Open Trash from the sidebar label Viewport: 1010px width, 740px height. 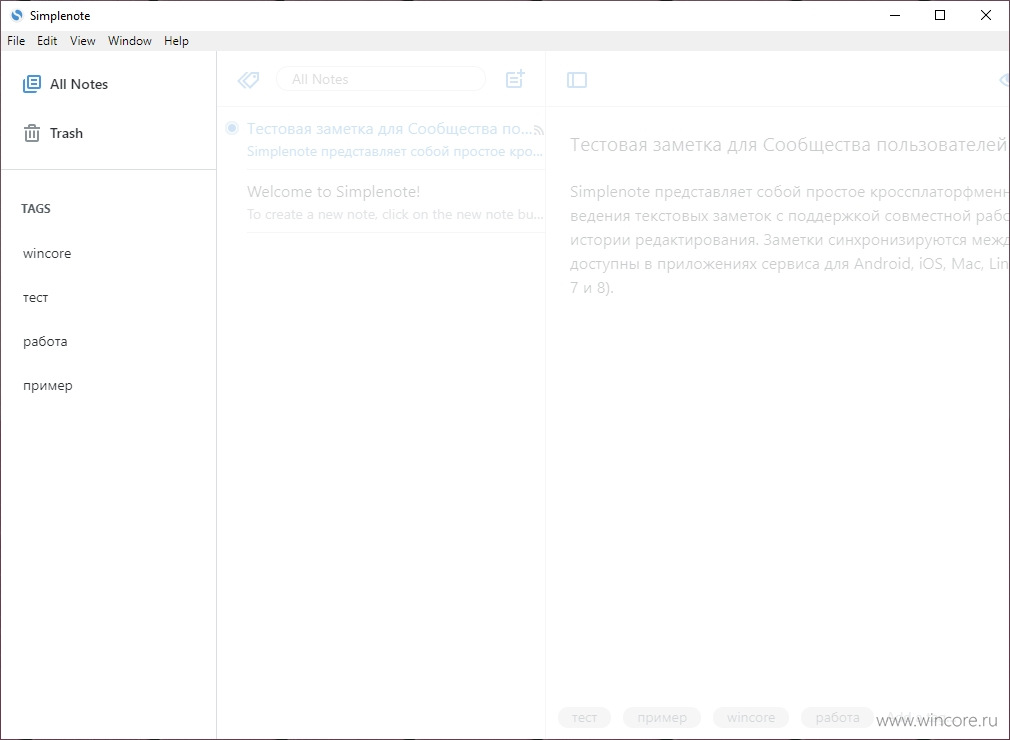[66, 133]
